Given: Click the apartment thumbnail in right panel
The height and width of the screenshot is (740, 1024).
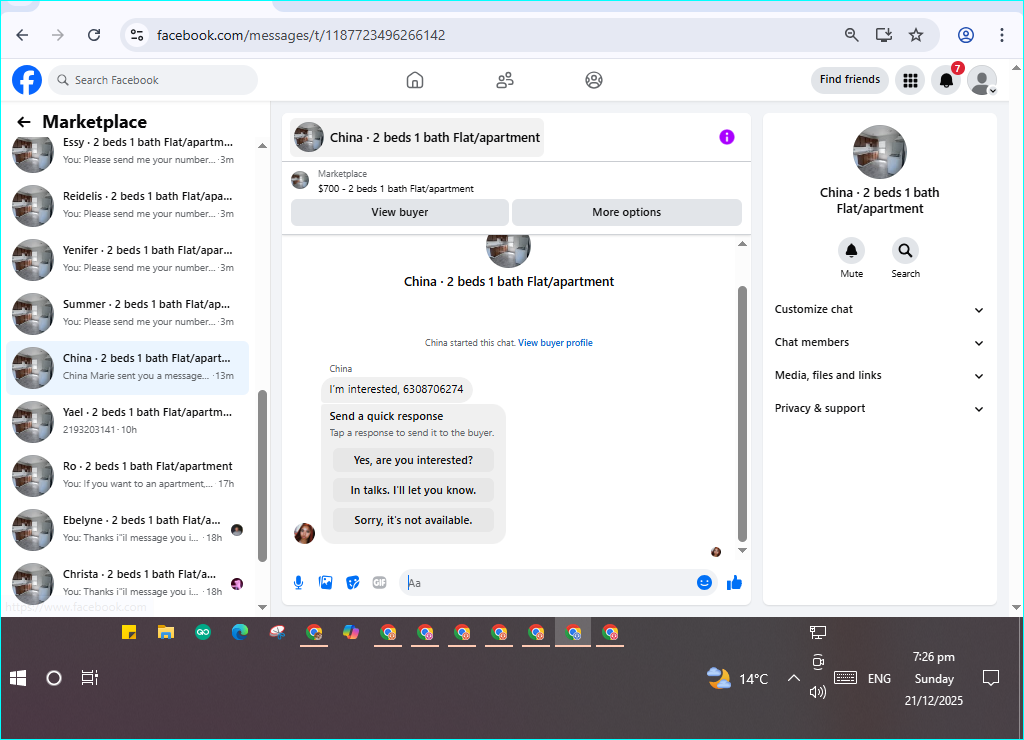Looking at the screenshot, I should (880, 152).
